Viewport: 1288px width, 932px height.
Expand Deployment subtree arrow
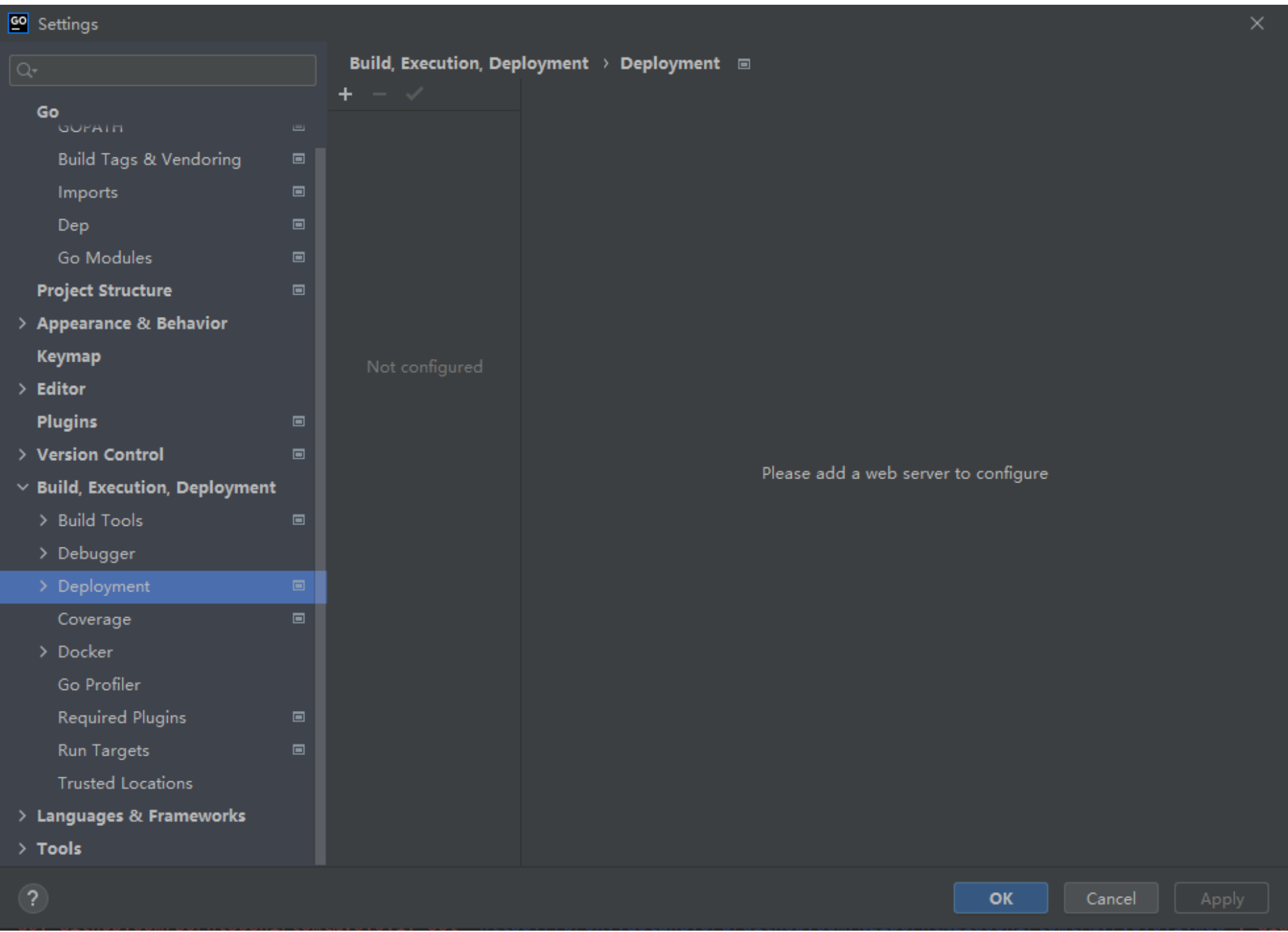coord(43,586)
